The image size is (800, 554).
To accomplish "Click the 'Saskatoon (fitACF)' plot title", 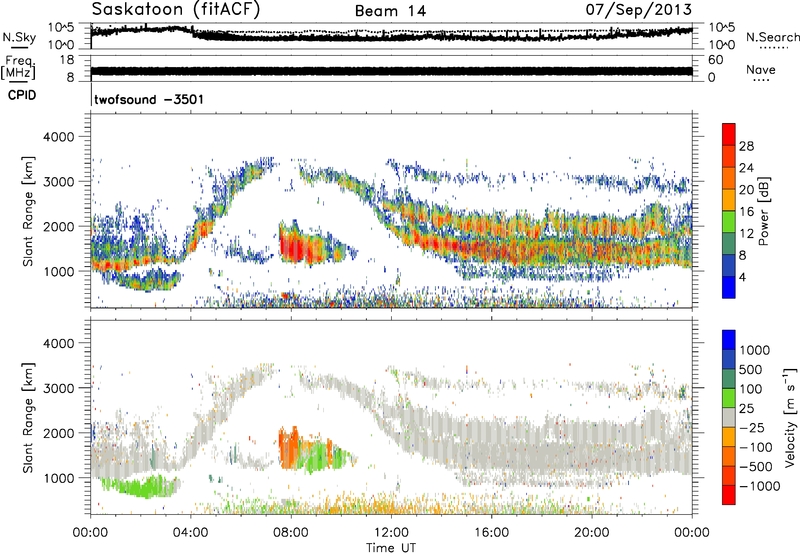I will [x=176, y=9].
